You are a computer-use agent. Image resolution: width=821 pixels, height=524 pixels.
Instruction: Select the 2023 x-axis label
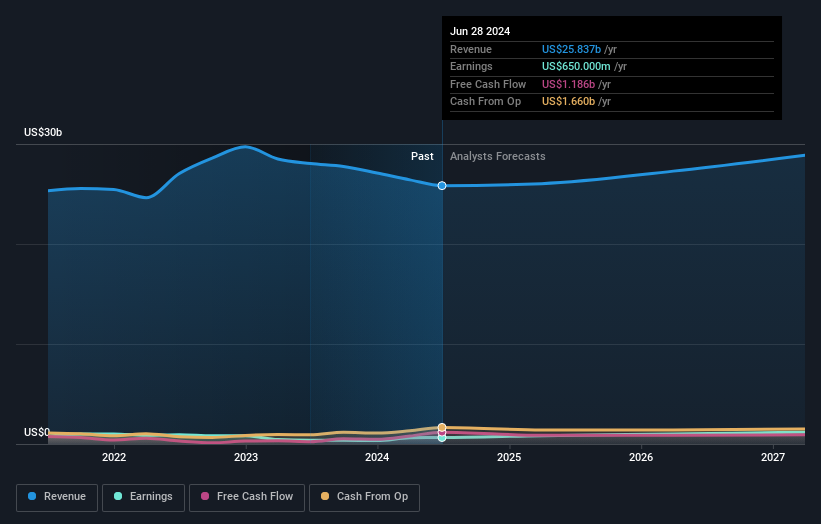click(246, 458)
